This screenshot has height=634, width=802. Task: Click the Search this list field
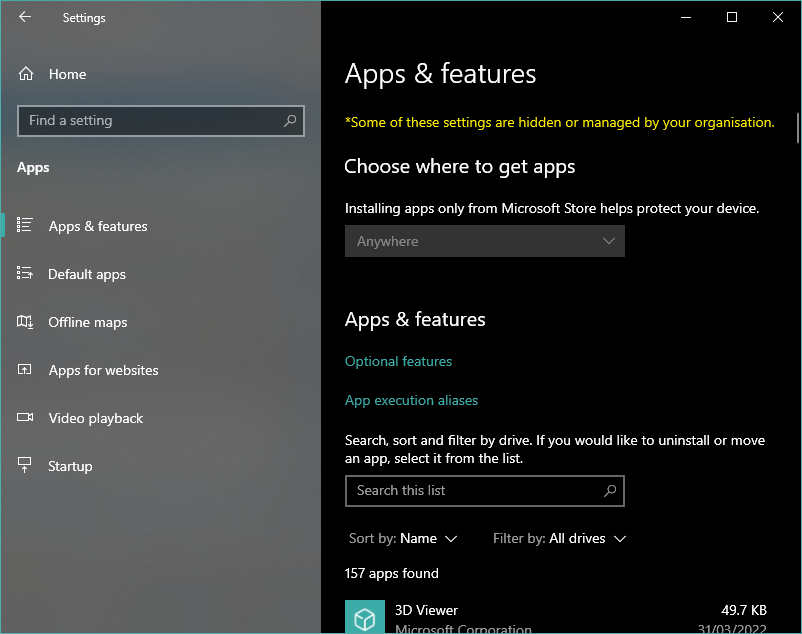[x=475, y=490]
